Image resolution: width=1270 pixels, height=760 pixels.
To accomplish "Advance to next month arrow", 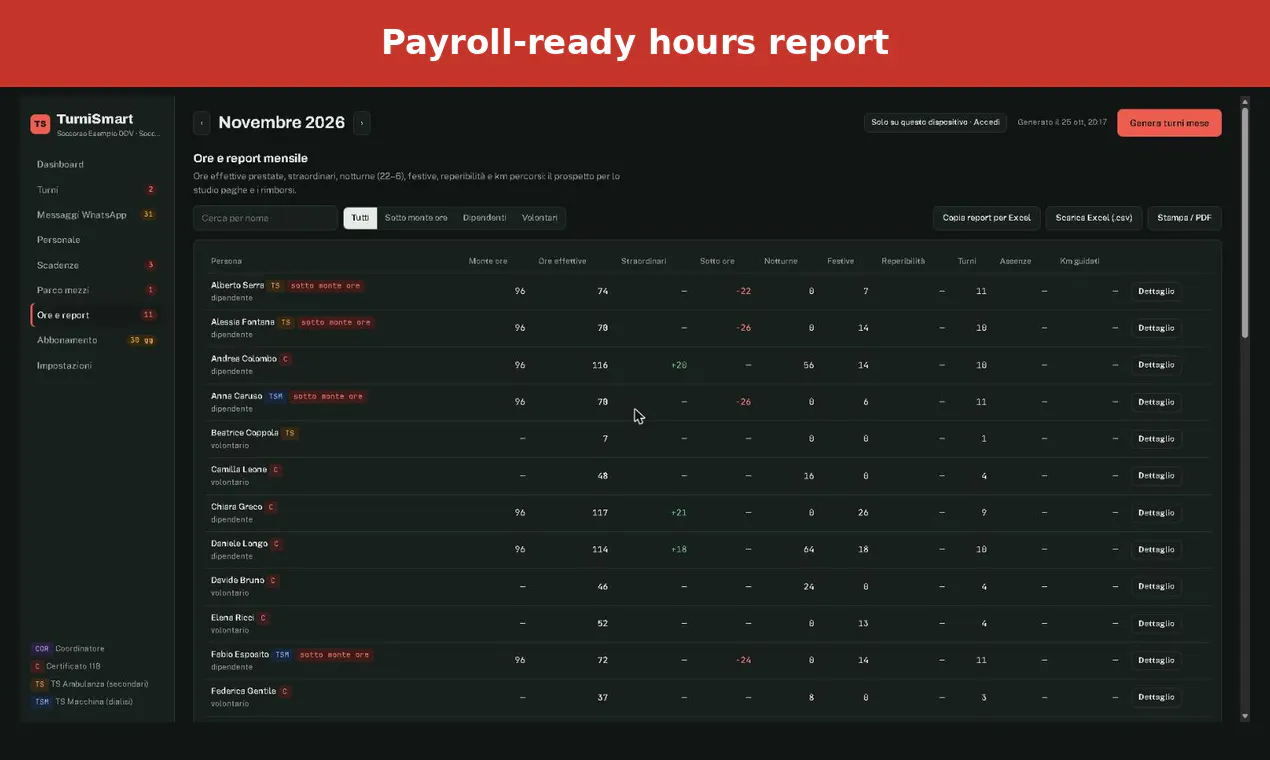I will point(361,123).
